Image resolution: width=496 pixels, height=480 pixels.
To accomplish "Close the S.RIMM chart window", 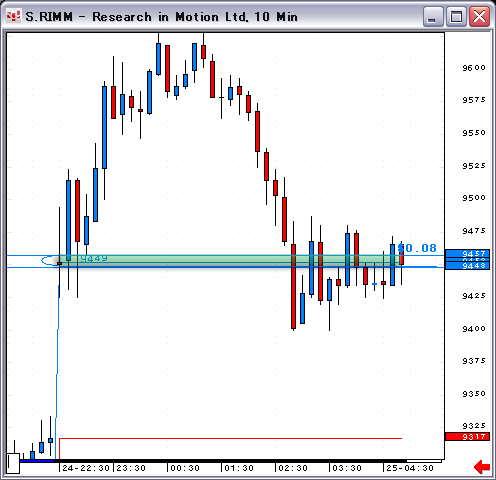I will 479,16.
